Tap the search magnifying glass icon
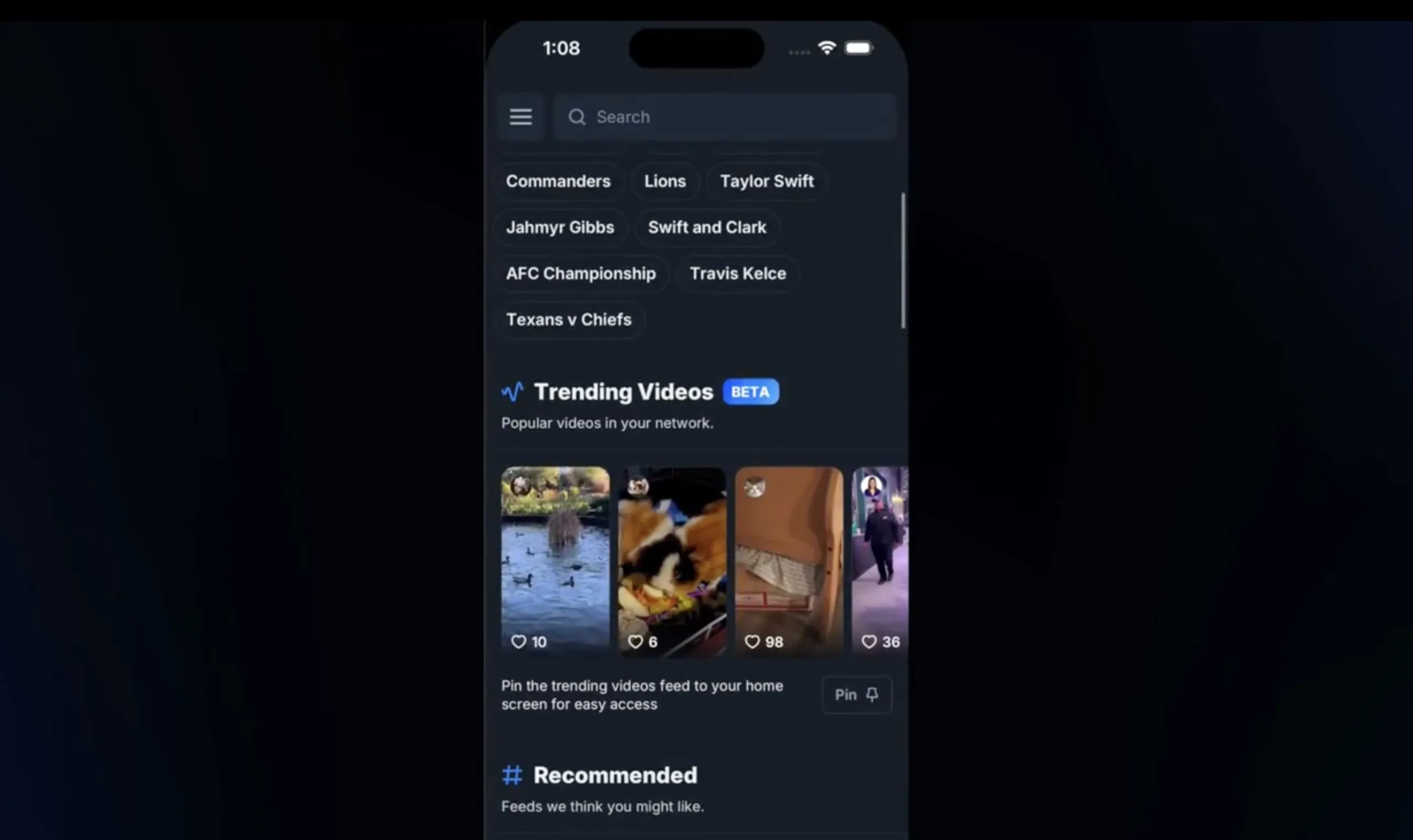The height and width of the screenshot is (840, 1413). coord(578,117)
